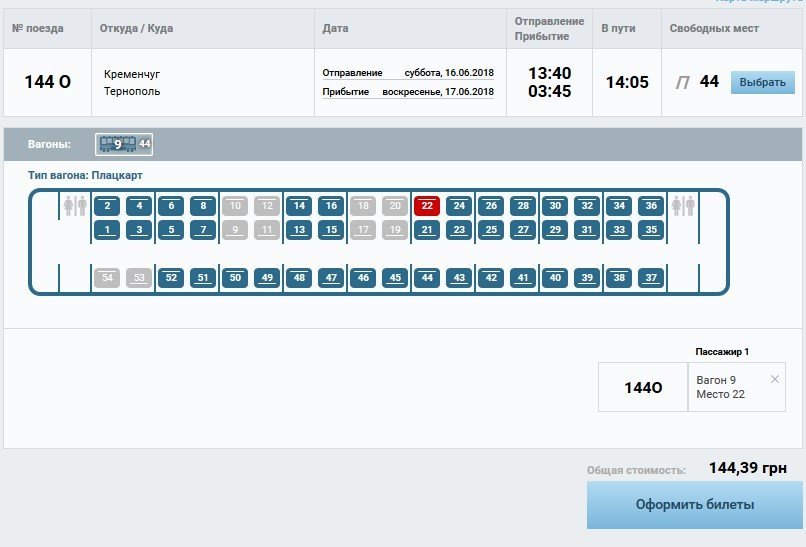Click the Л seat class icon
Screen dimensions: 806x547
point(683,82)
